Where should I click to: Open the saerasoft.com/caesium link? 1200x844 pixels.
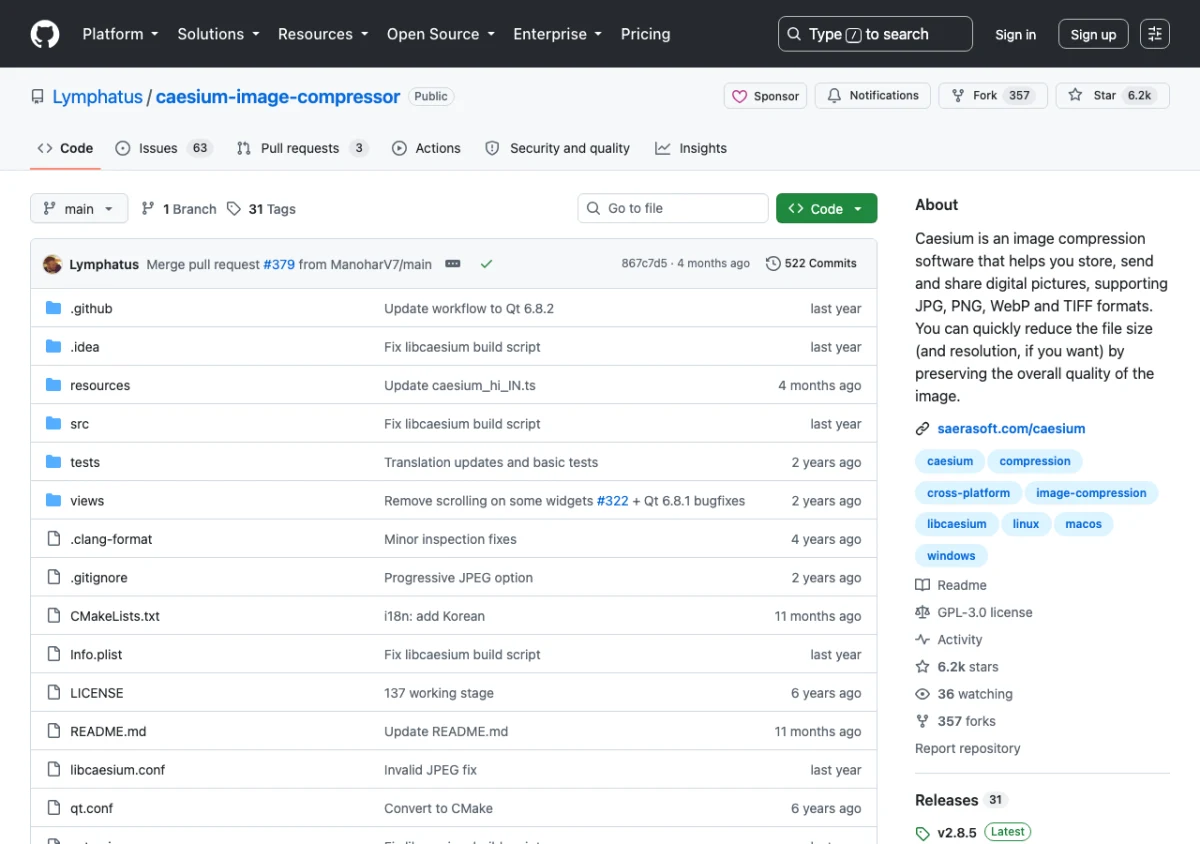pos(1011,429)
